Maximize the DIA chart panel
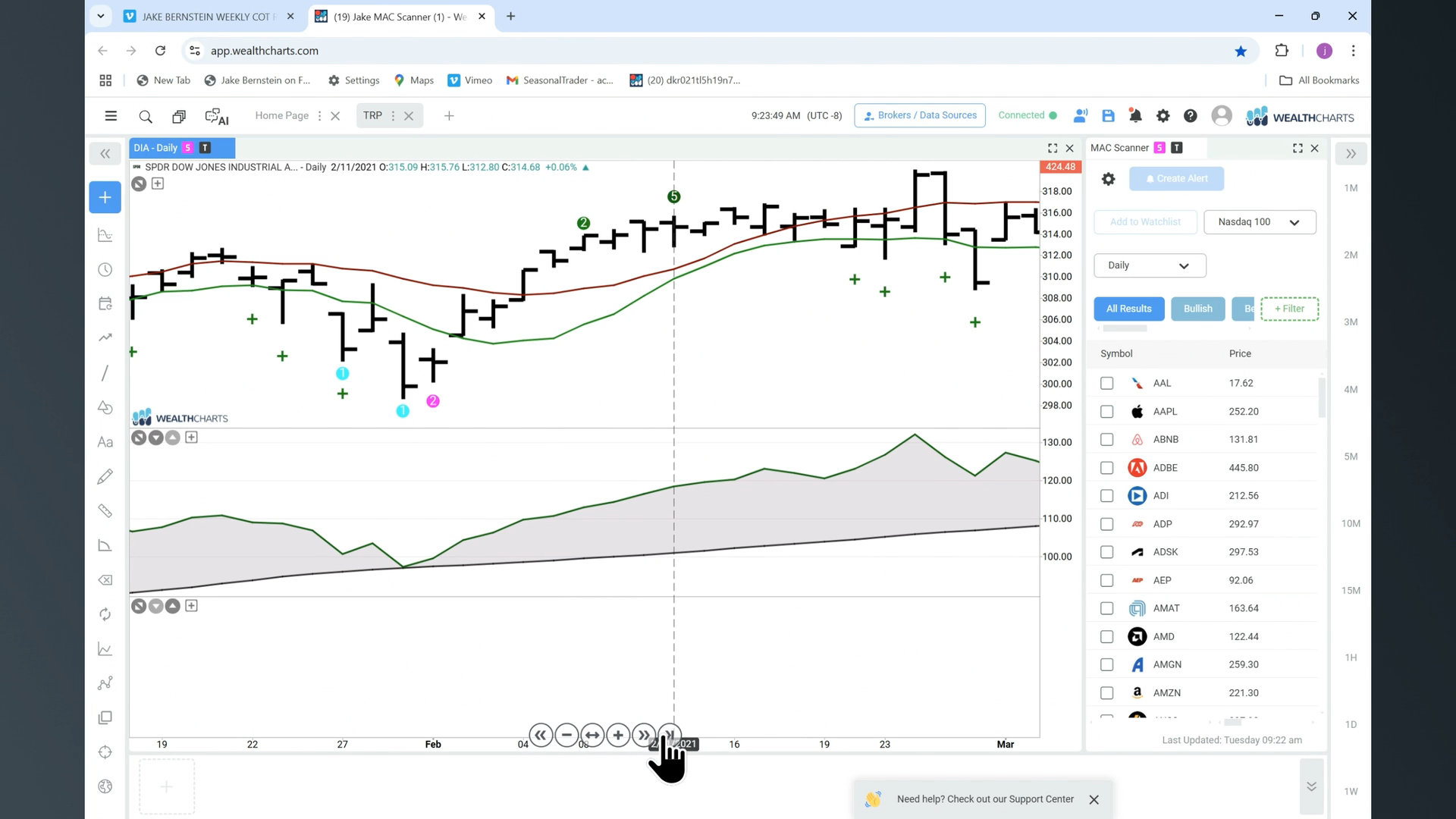Viewport: 1456px width, 819px height. [x=1053, y=148]
